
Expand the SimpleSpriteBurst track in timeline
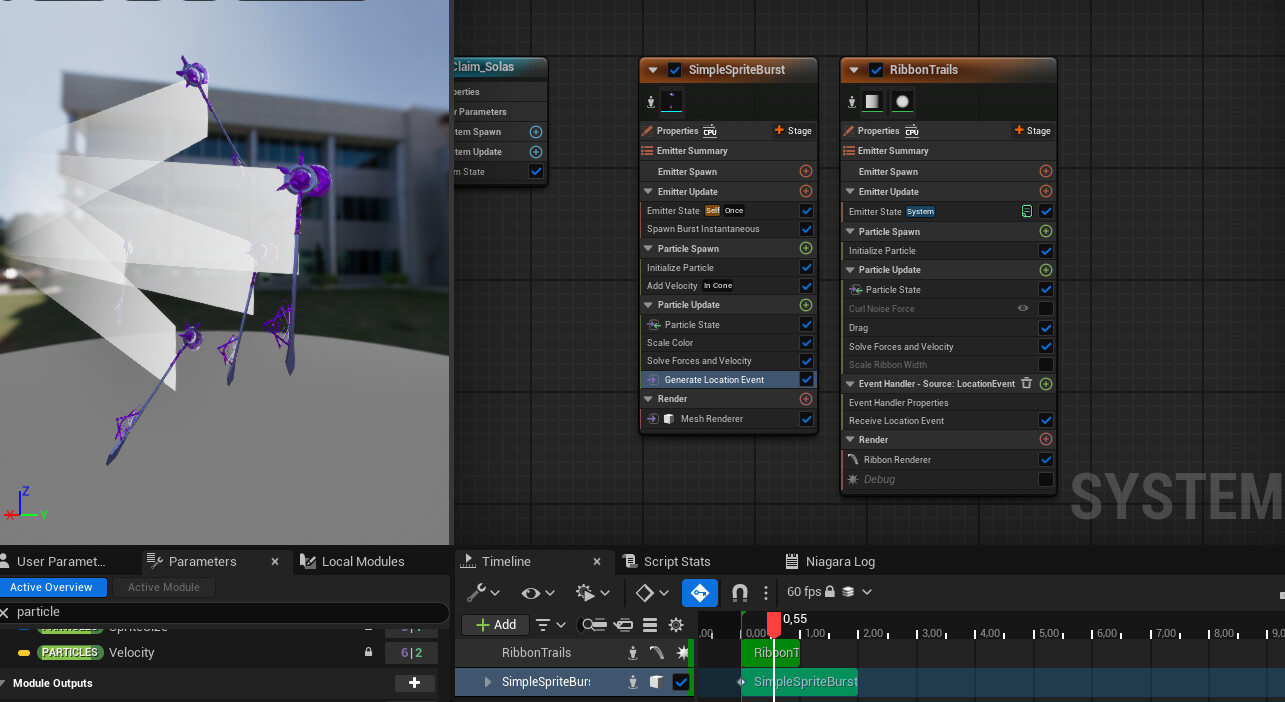pos(488,682)
